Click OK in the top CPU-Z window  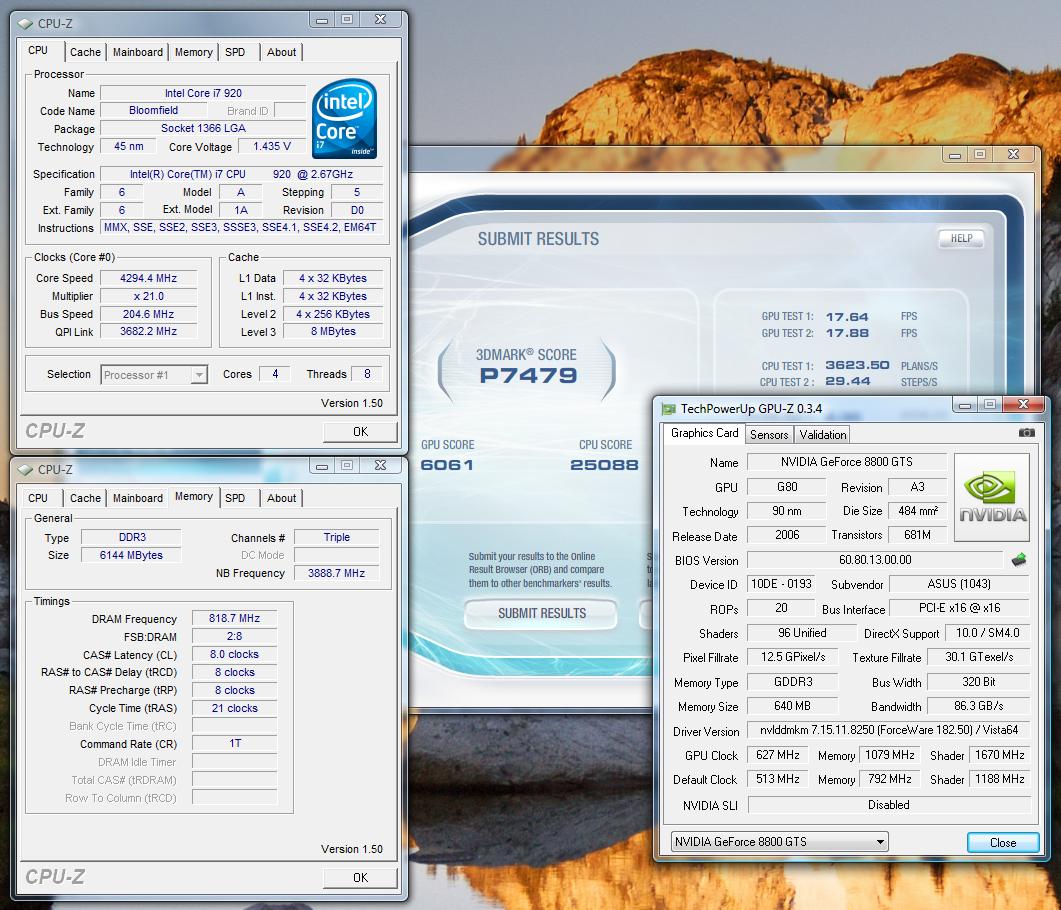(x=360, y=432)
